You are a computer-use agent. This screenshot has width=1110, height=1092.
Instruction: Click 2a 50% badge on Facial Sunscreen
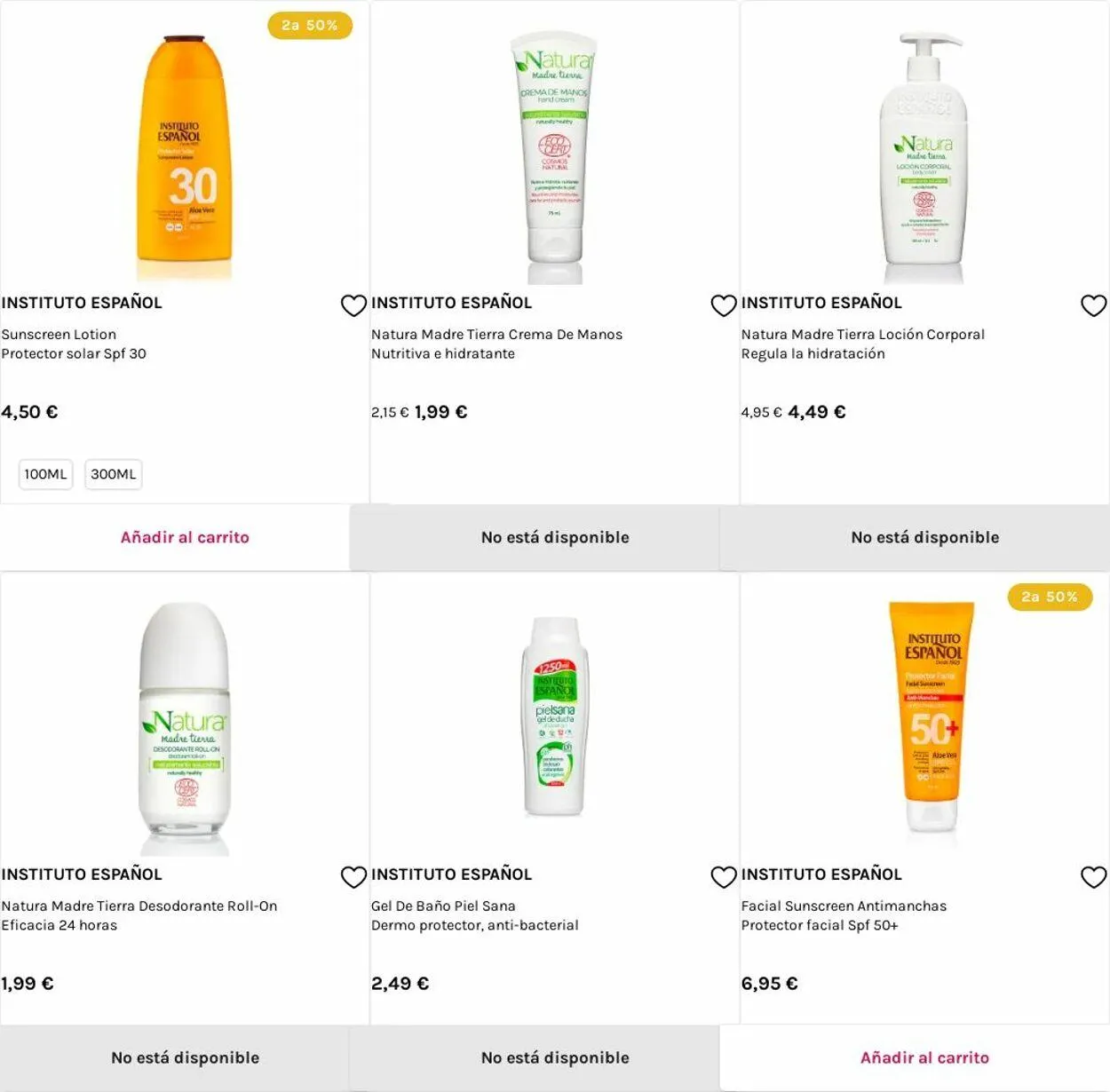pyautogui.click(x=1050, y=597)
